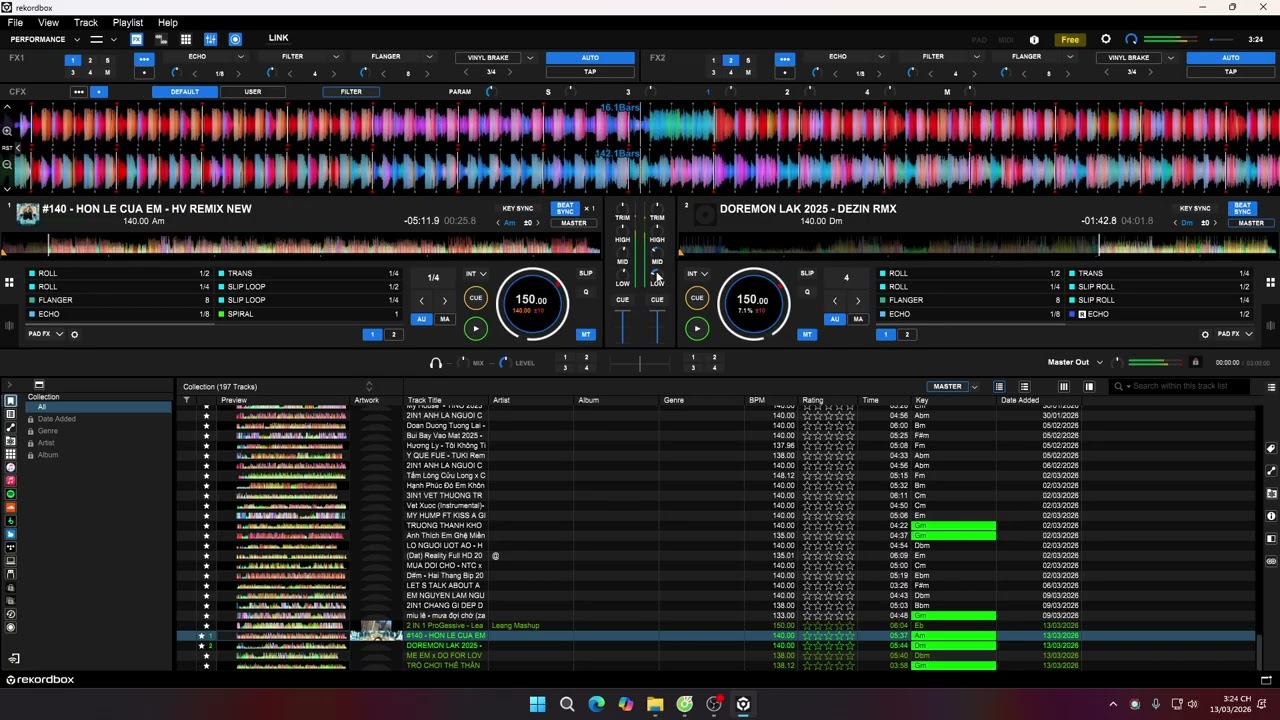Open the Settings gear icon at top right

coord(1105,39)
